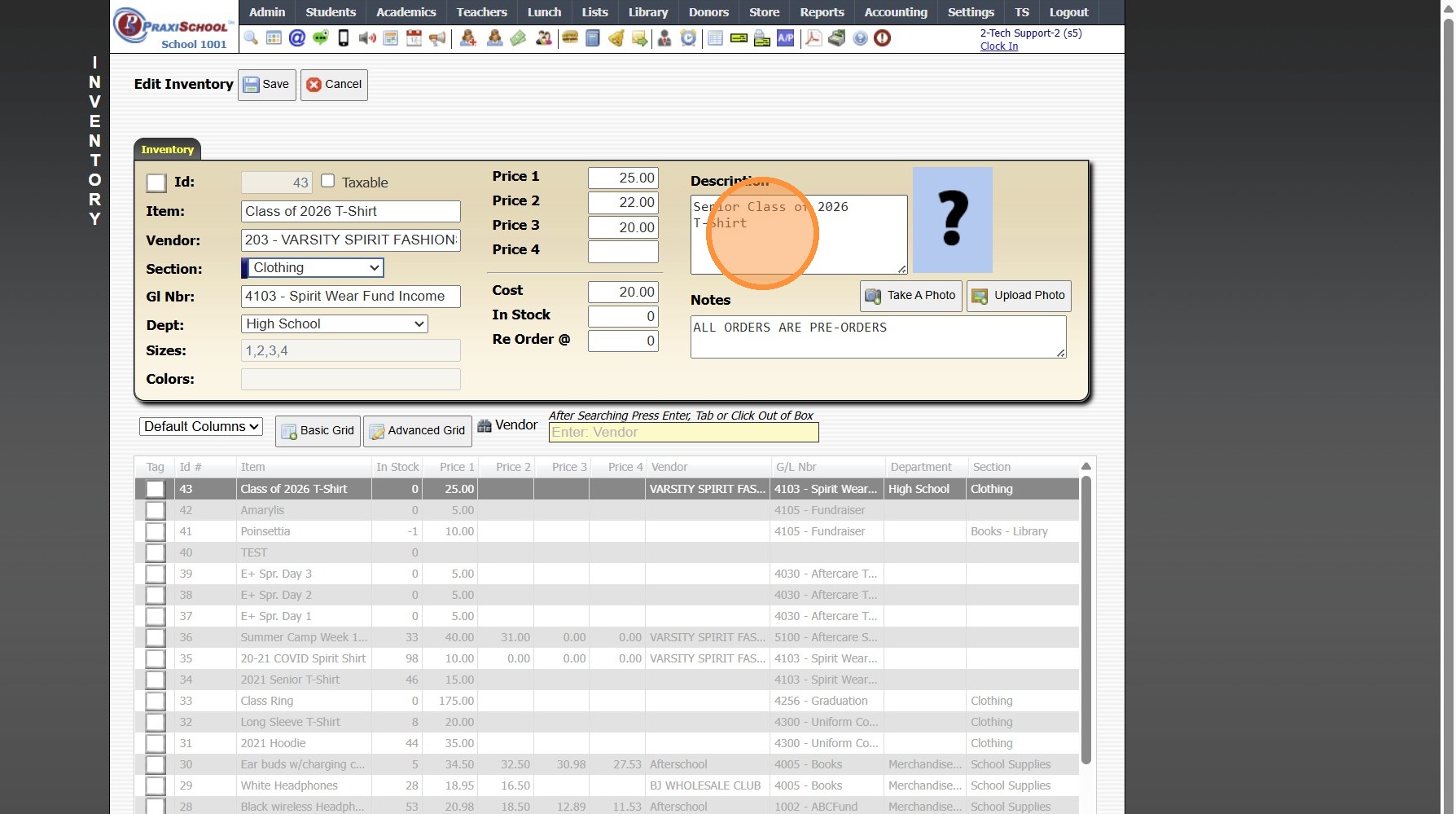Check the box next to Id label
1456x814 pixels.
coord(156,183)
